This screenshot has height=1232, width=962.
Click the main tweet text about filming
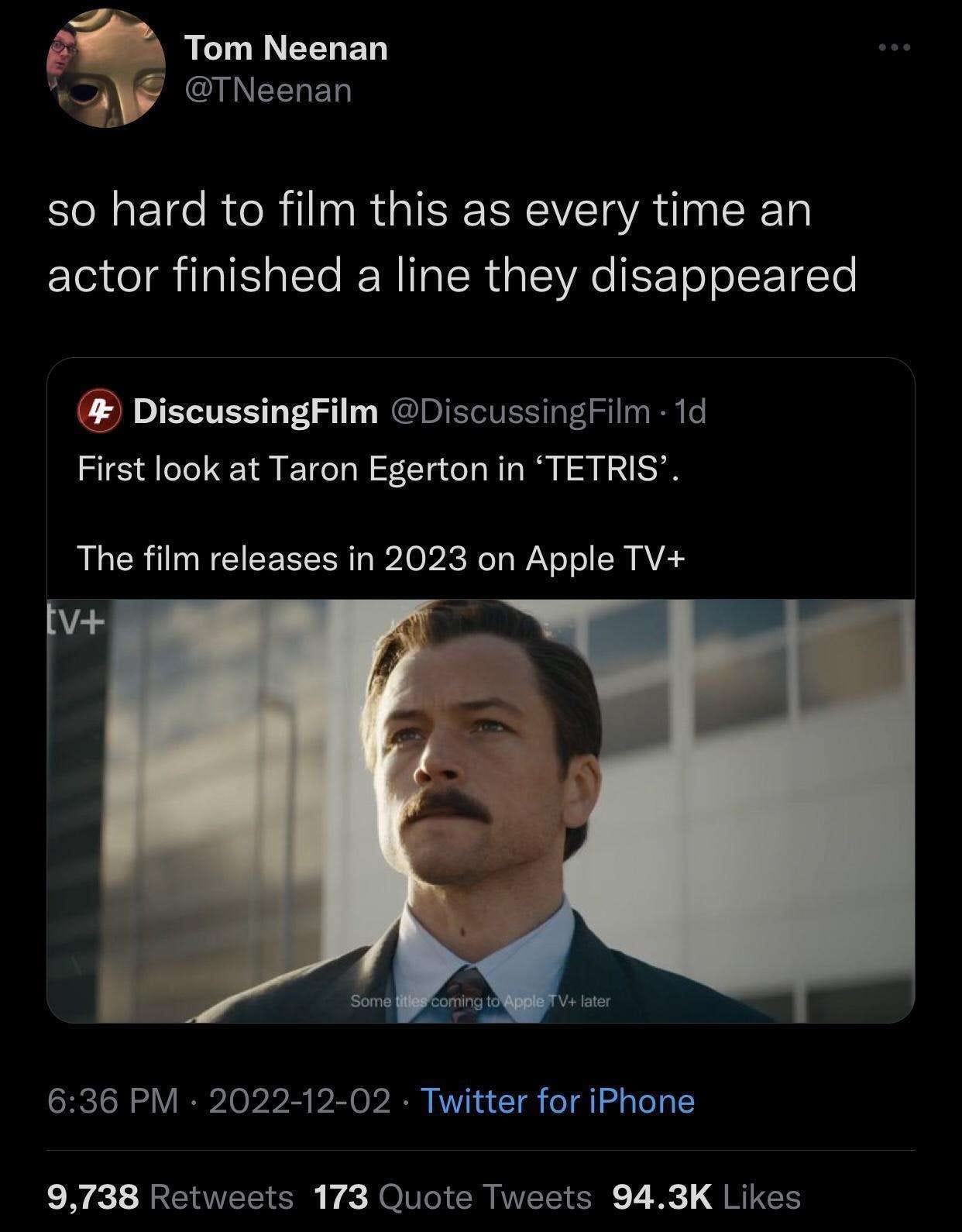(x=452, y=243)
